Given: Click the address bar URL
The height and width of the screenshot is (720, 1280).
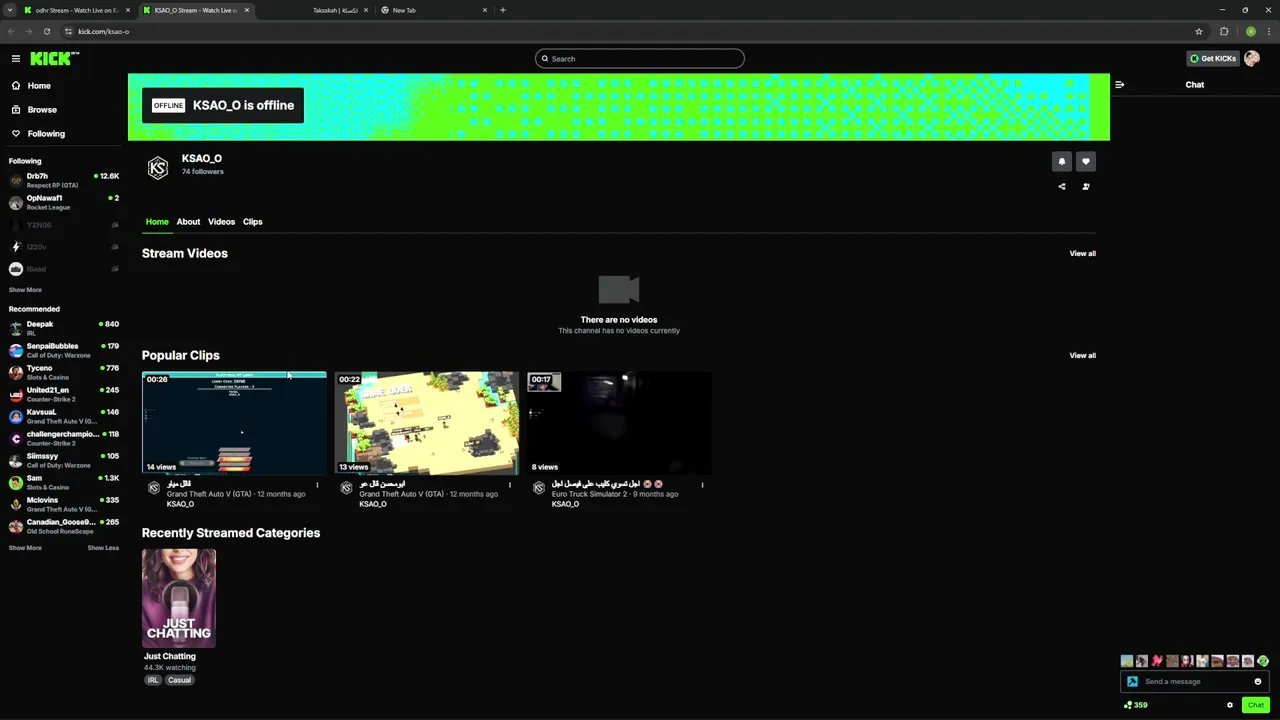Looking at the screenshot, I should coord(104,31).
